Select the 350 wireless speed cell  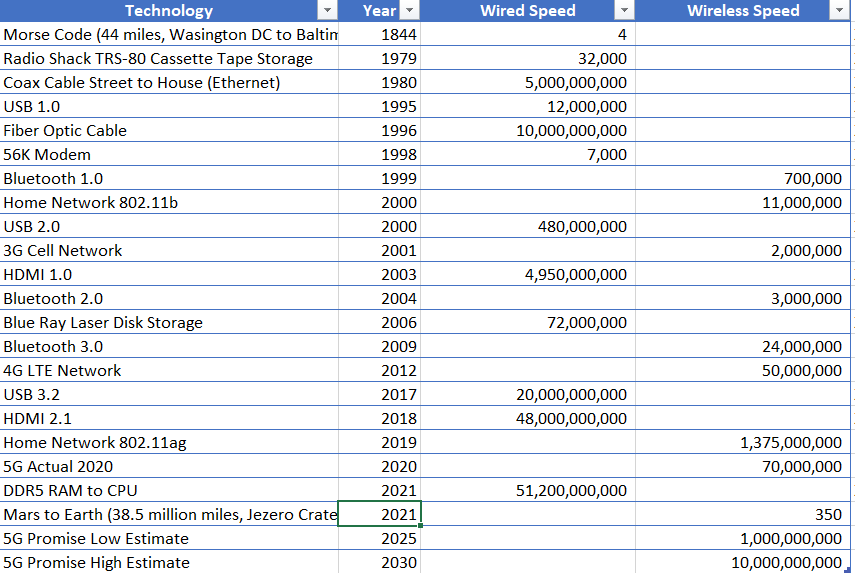tap(743, 514)
